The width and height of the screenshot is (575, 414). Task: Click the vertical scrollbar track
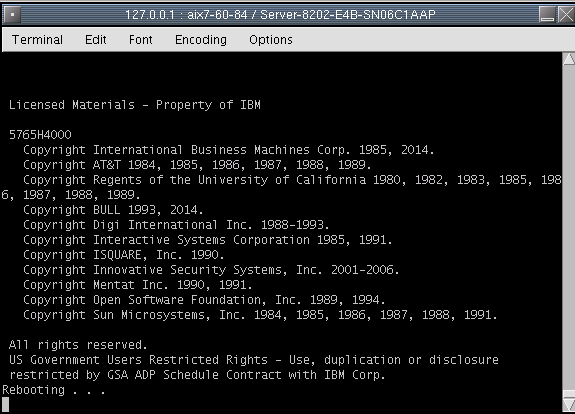point(569,227)
